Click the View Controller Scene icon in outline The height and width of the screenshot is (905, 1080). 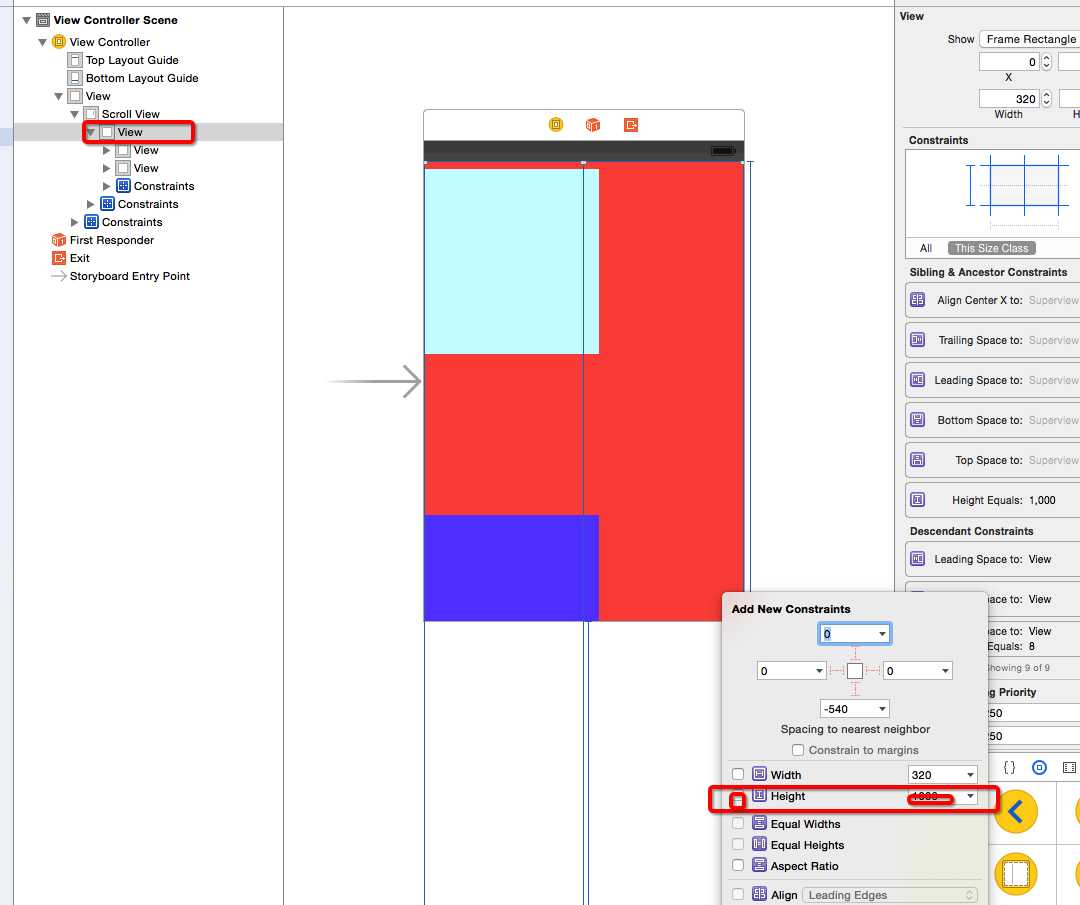tap(43, 20)
